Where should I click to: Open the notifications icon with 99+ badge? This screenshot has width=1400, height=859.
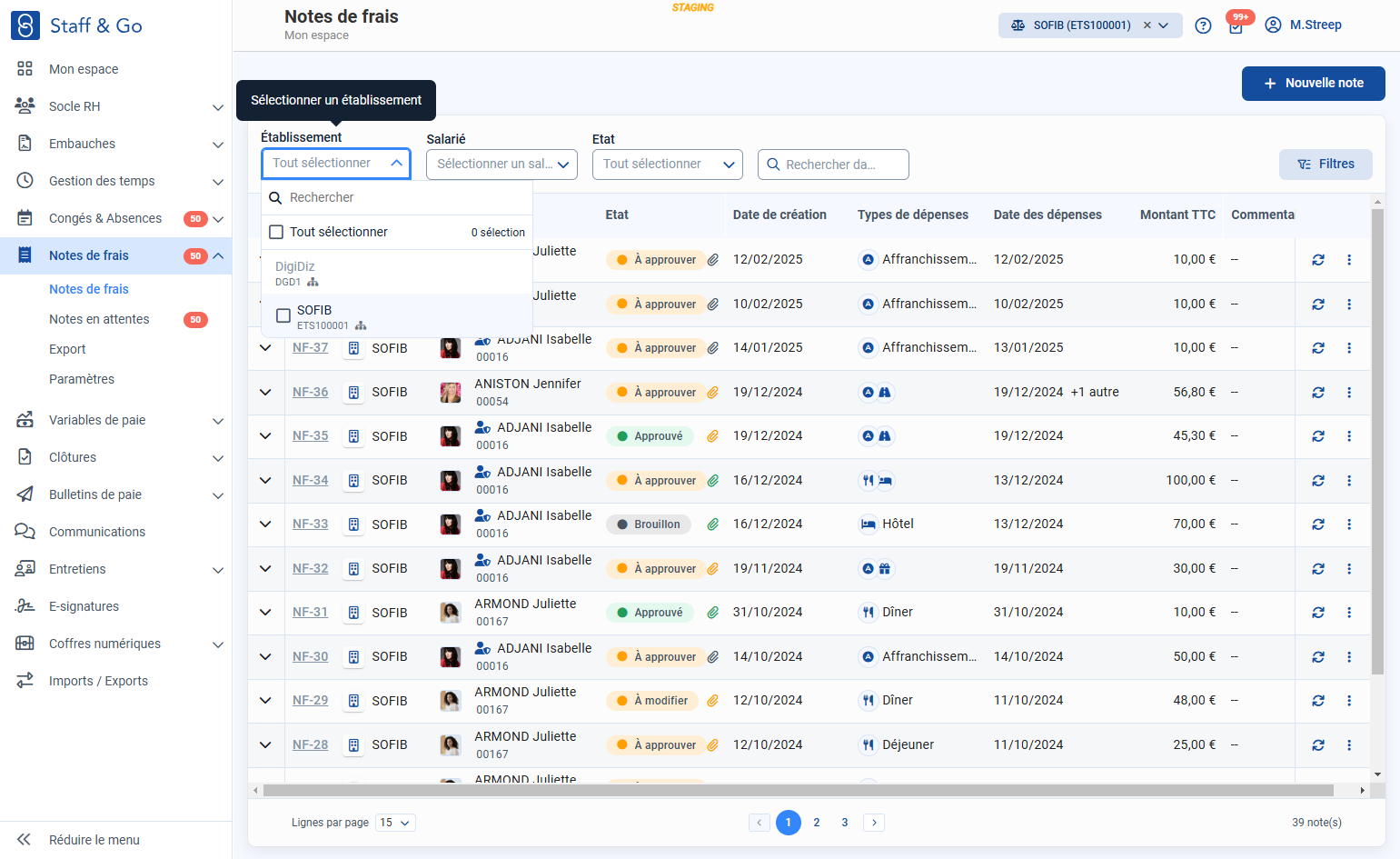(1236, 25)
